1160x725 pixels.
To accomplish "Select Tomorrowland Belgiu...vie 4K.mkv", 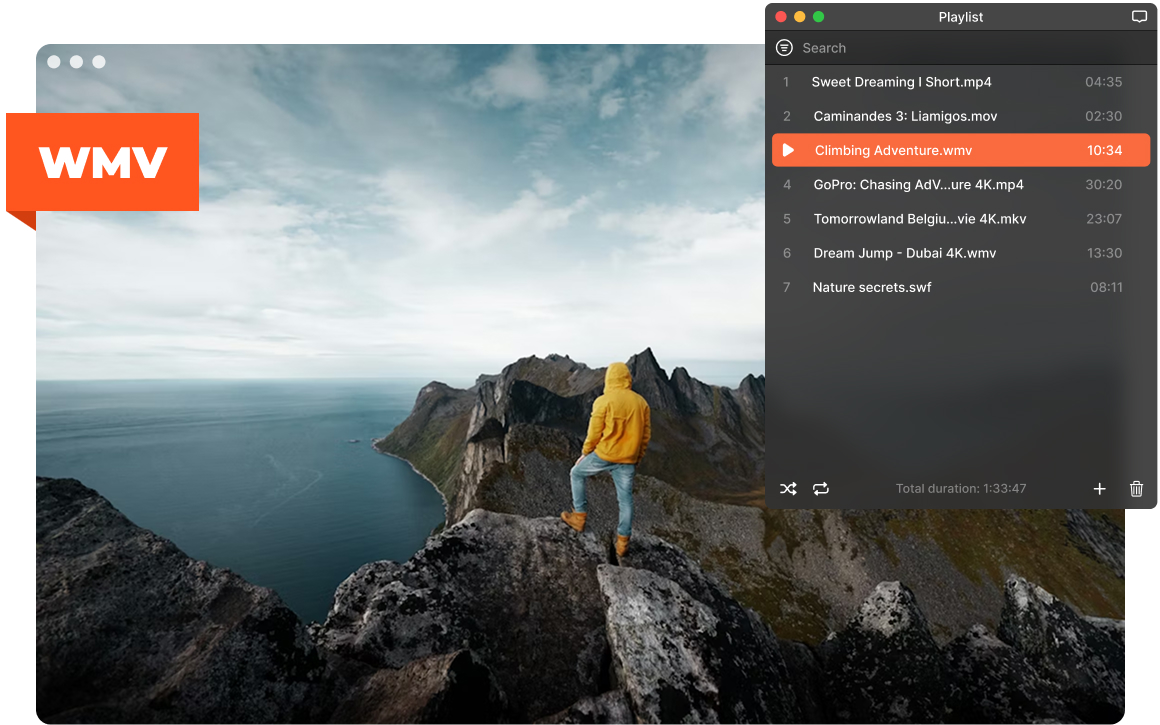I will 960,219.
